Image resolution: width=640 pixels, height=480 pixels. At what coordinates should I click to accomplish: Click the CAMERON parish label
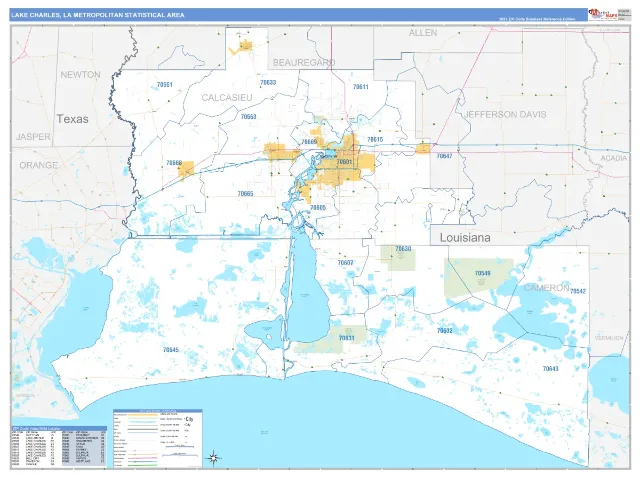547,288
